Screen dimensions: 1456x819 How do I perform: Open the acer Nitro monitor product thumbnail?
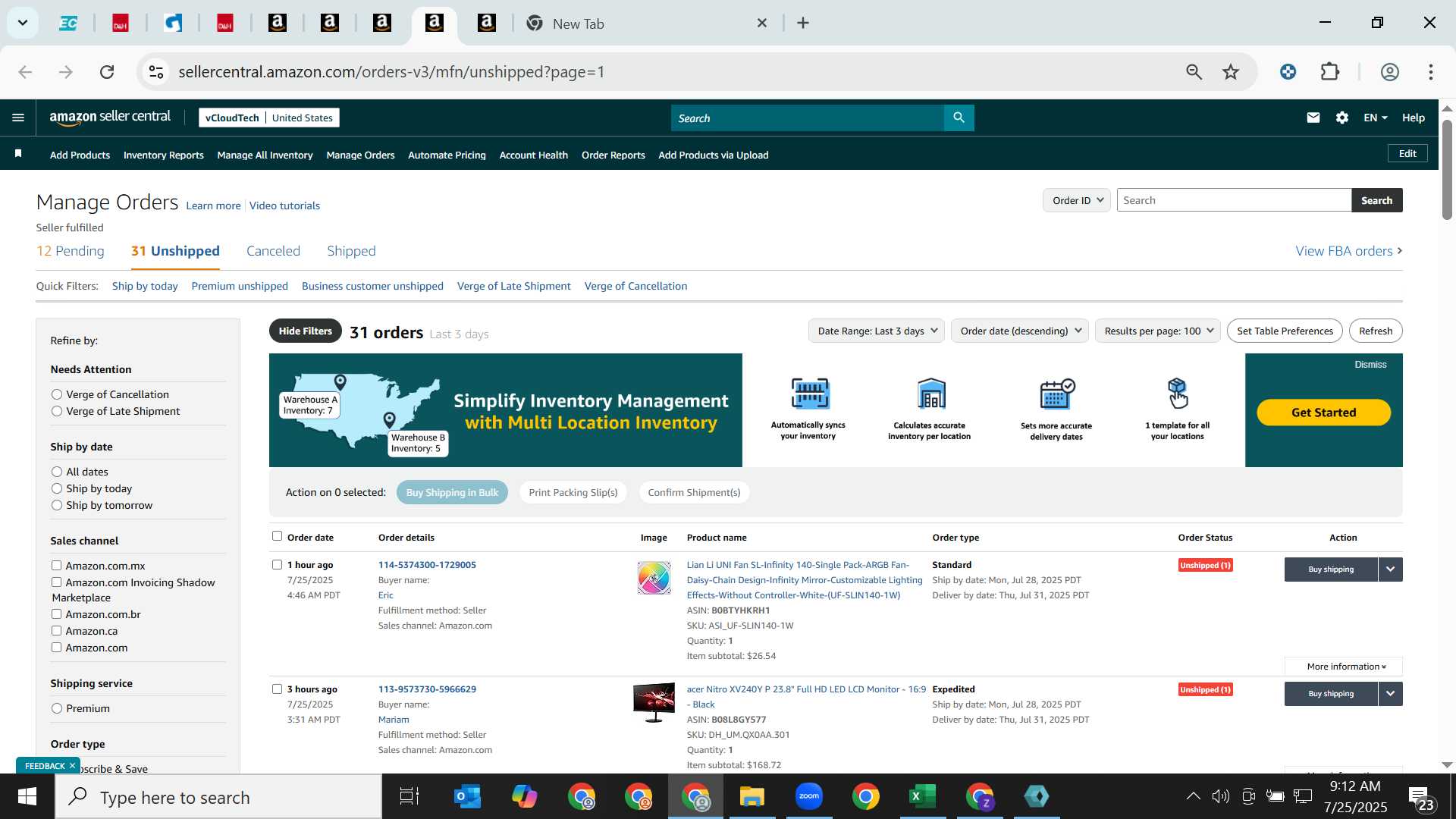coord(654,702)
